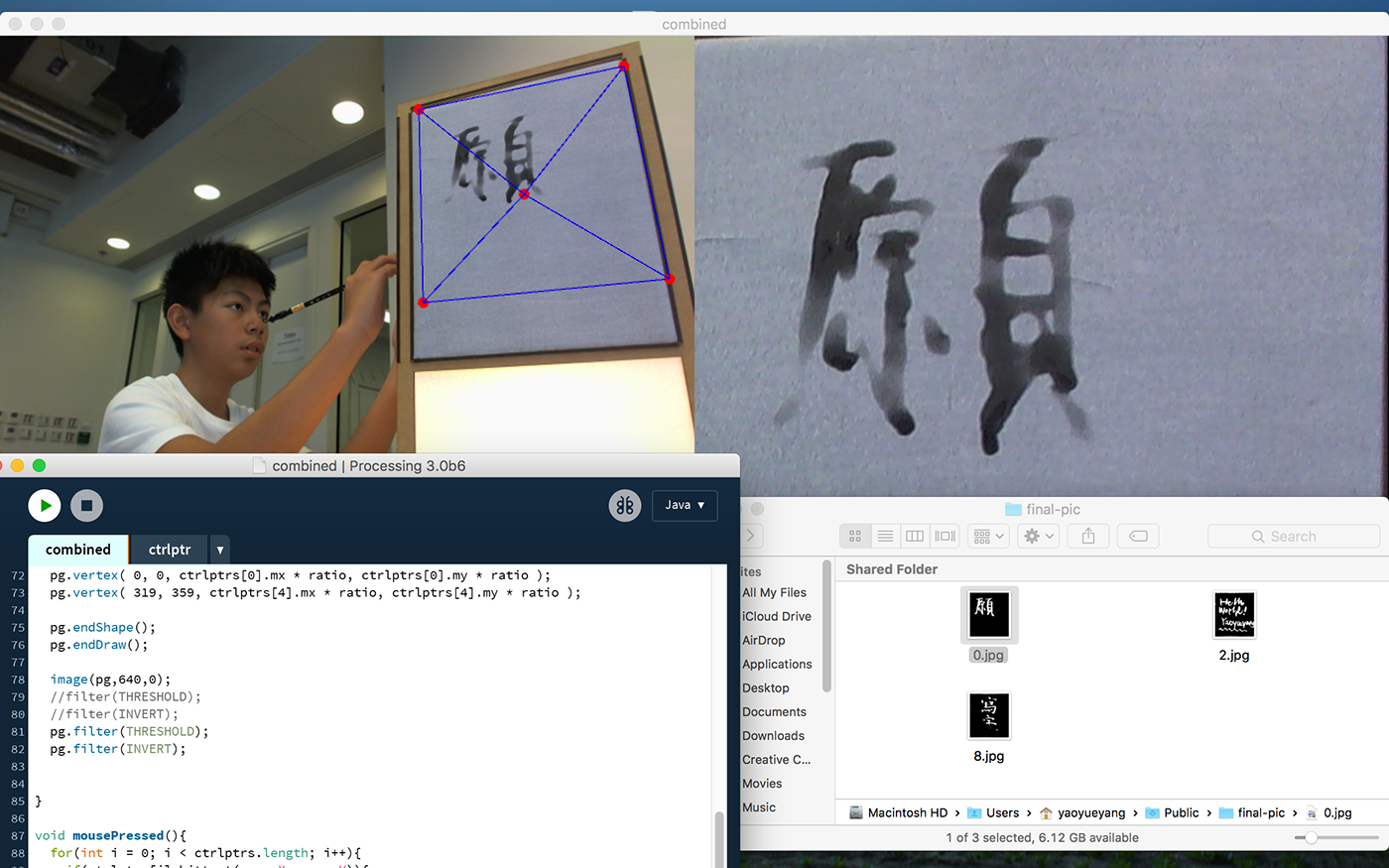Click the code line "pg.filter(INVERT);"
Screen dimensions: 1389x868
(118, 749)
